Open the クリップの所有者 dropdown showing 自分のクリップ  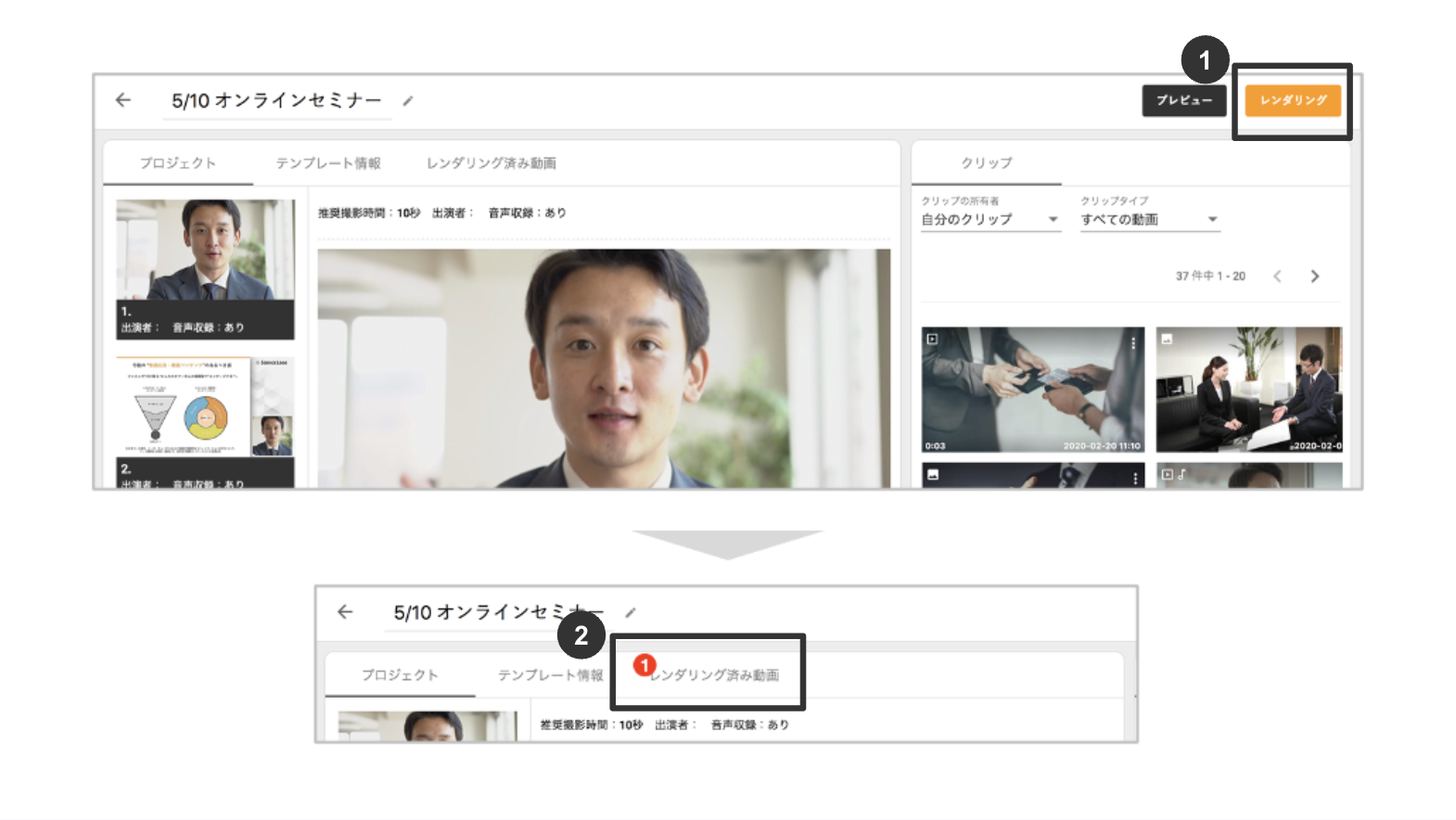990,220
